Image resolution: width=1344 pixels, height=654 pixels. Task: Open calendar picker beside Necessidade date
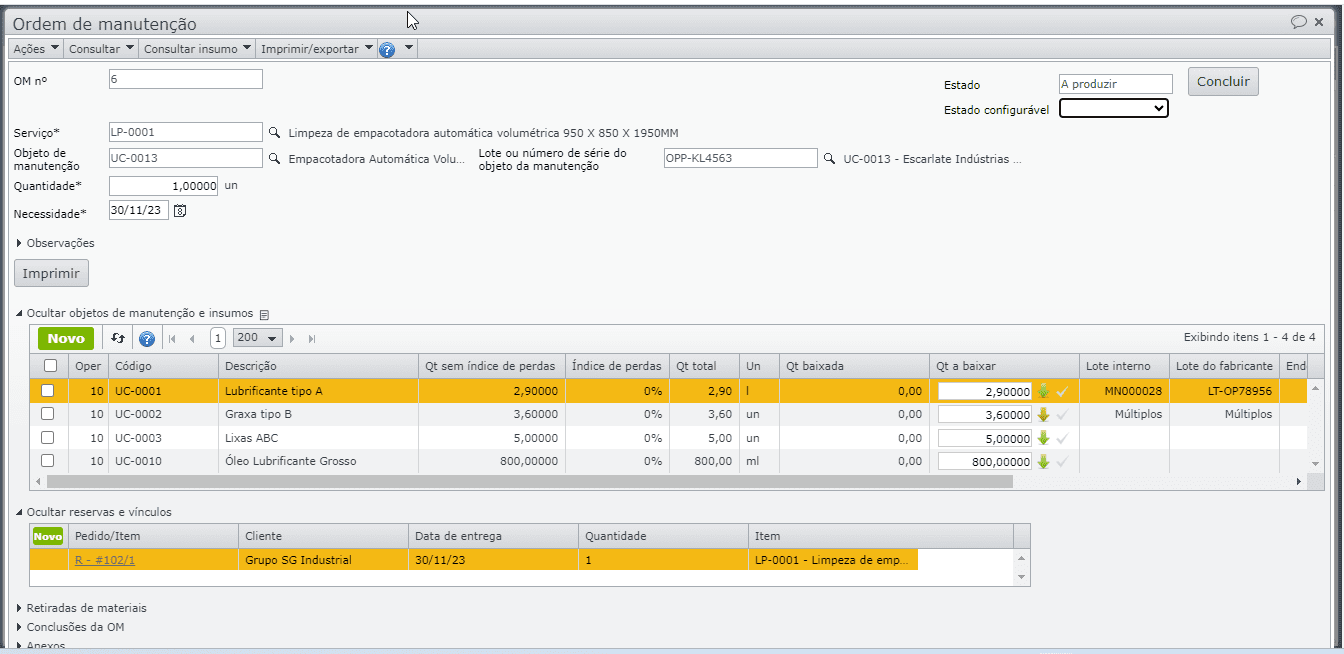pos(180,211)
